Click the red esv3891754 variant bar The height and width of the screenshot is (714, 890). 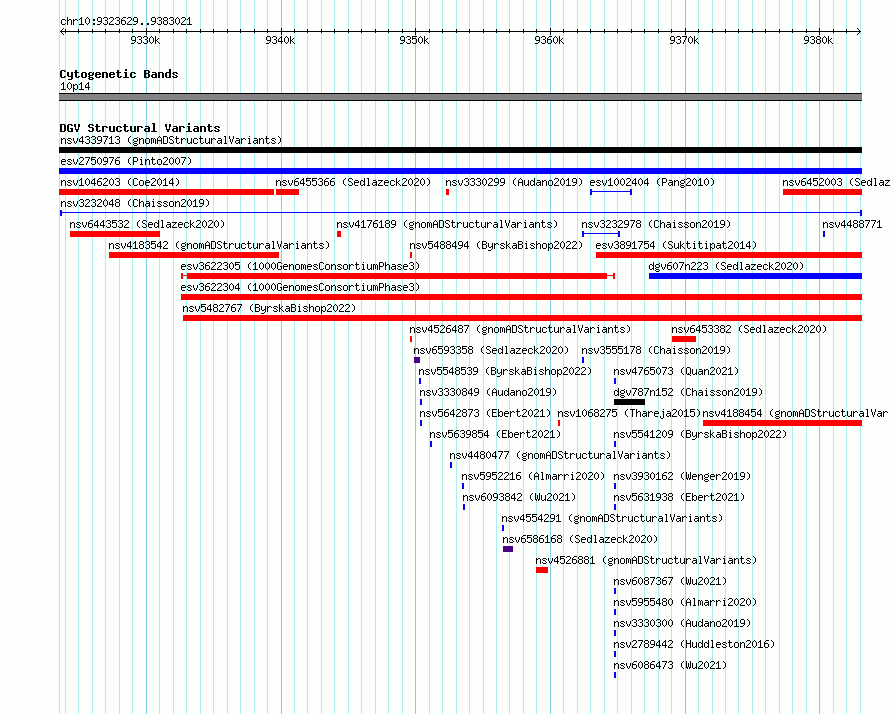729,255
